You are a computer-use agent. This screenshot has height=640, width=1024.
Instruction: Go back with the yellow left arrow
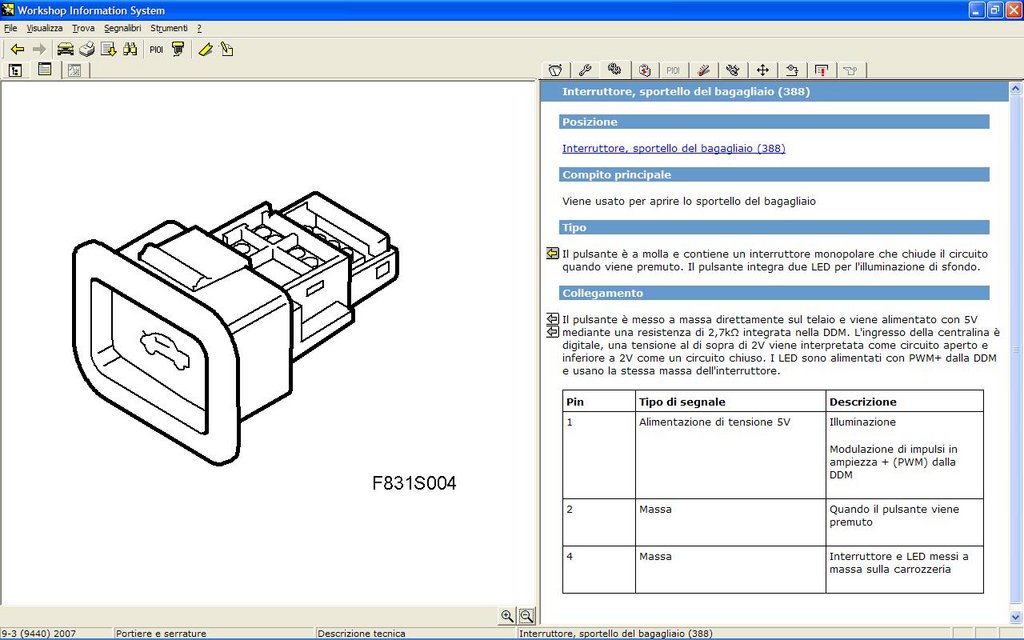tap(18, 49)
